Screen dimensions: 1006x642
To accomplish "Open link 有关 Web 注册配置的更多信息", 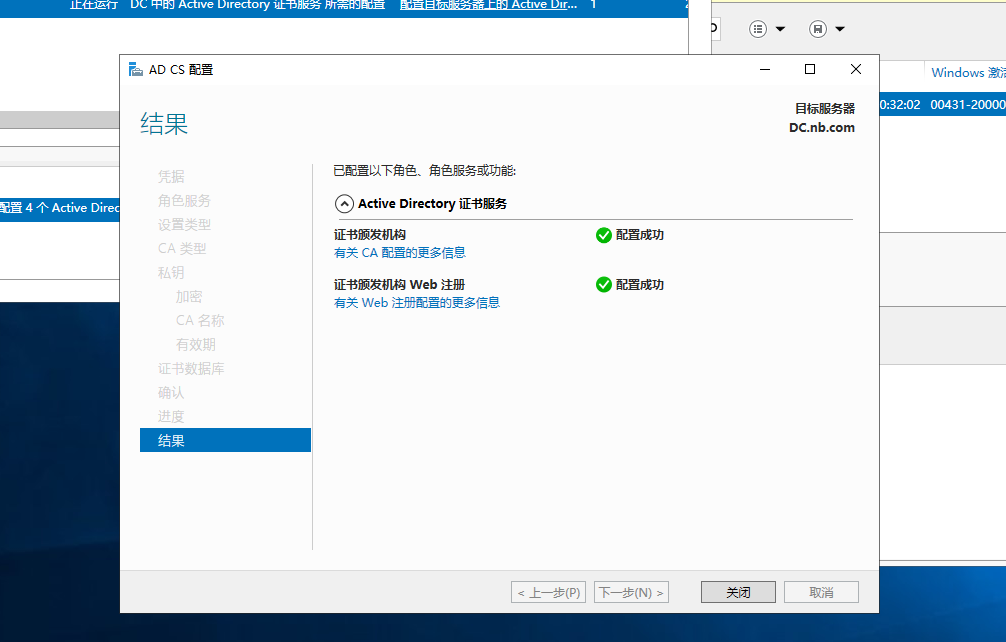I will coord(416,303).
